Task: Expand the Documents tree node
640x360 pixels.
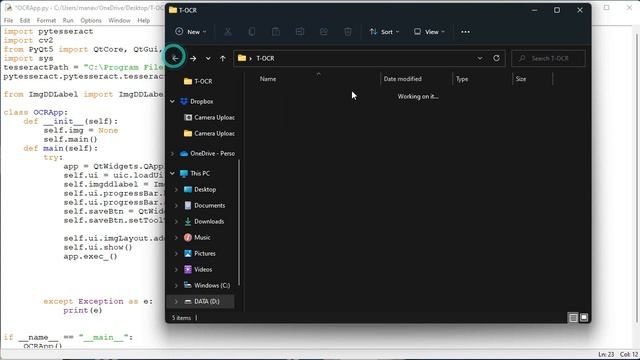Action: point(176,205)
